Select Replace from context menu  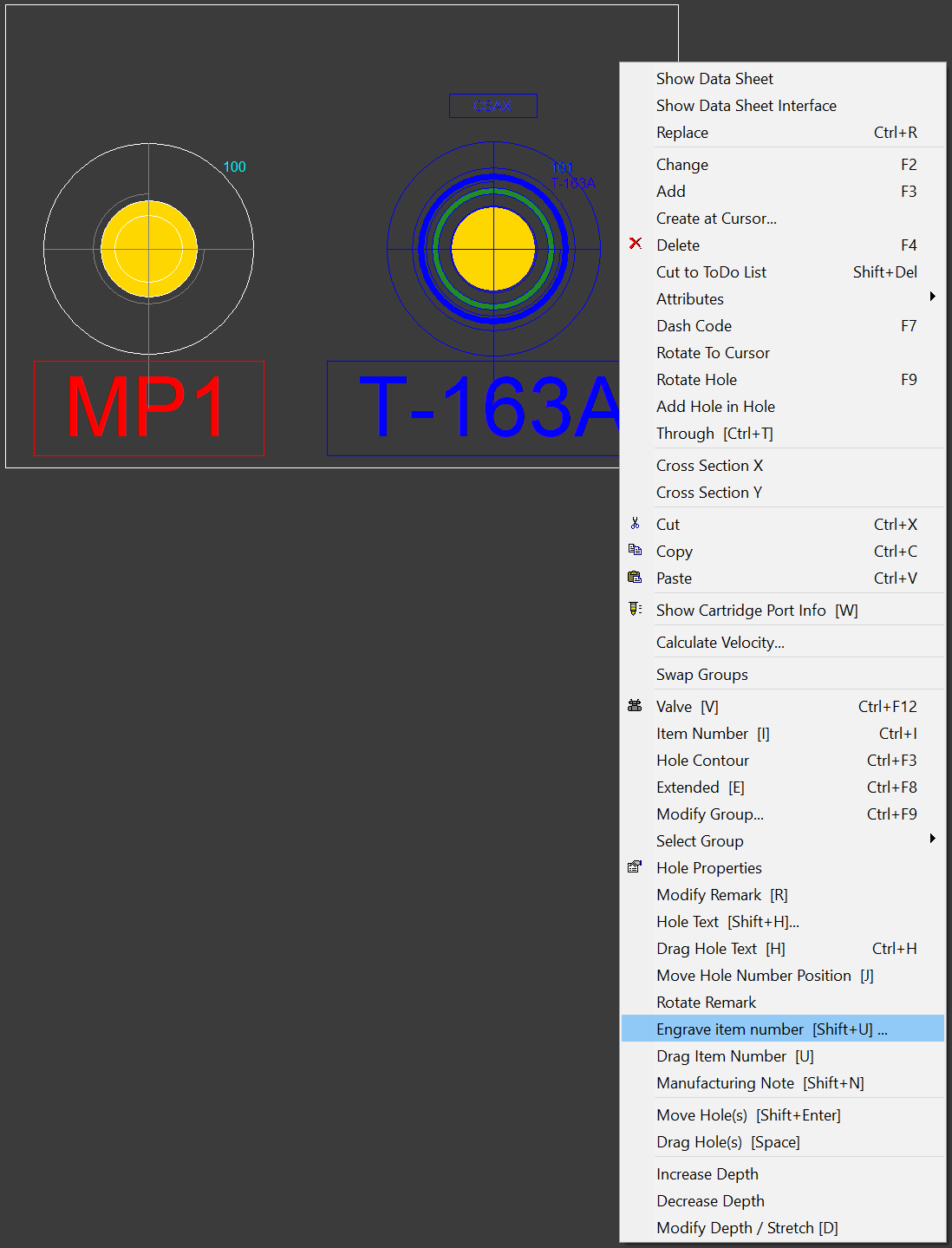pyautogui.click(x=783, y=133)
